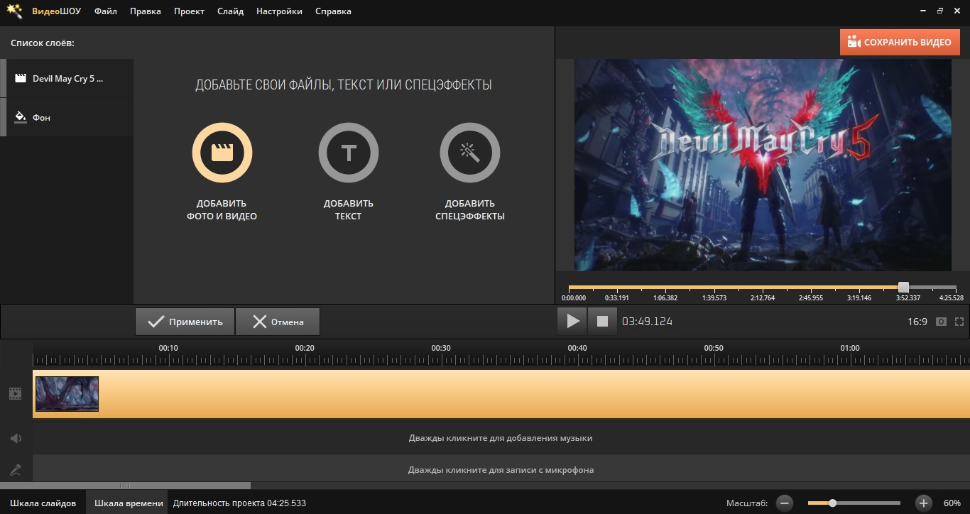This screenshot has width=970, height=514.
Task: Click the 01:00 mark on the timeline ruler
Action: pos(849,348)
